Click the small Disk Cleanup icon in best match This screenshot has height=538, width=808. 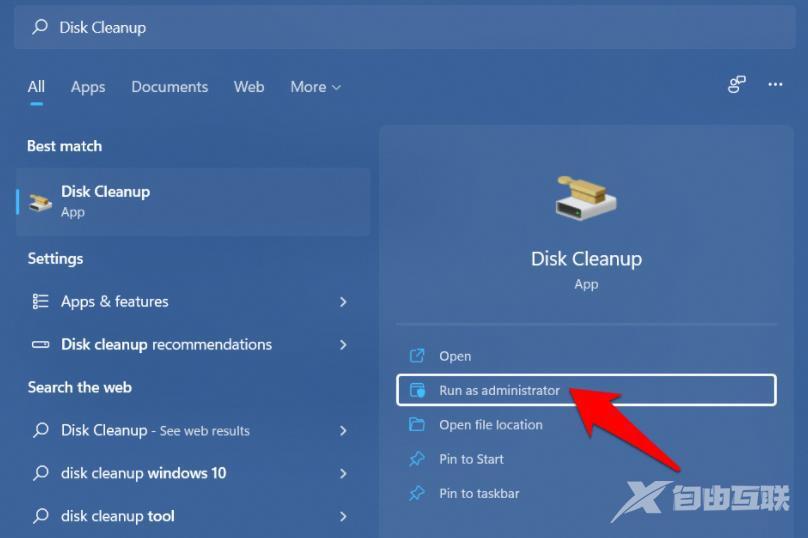[40, 202]
